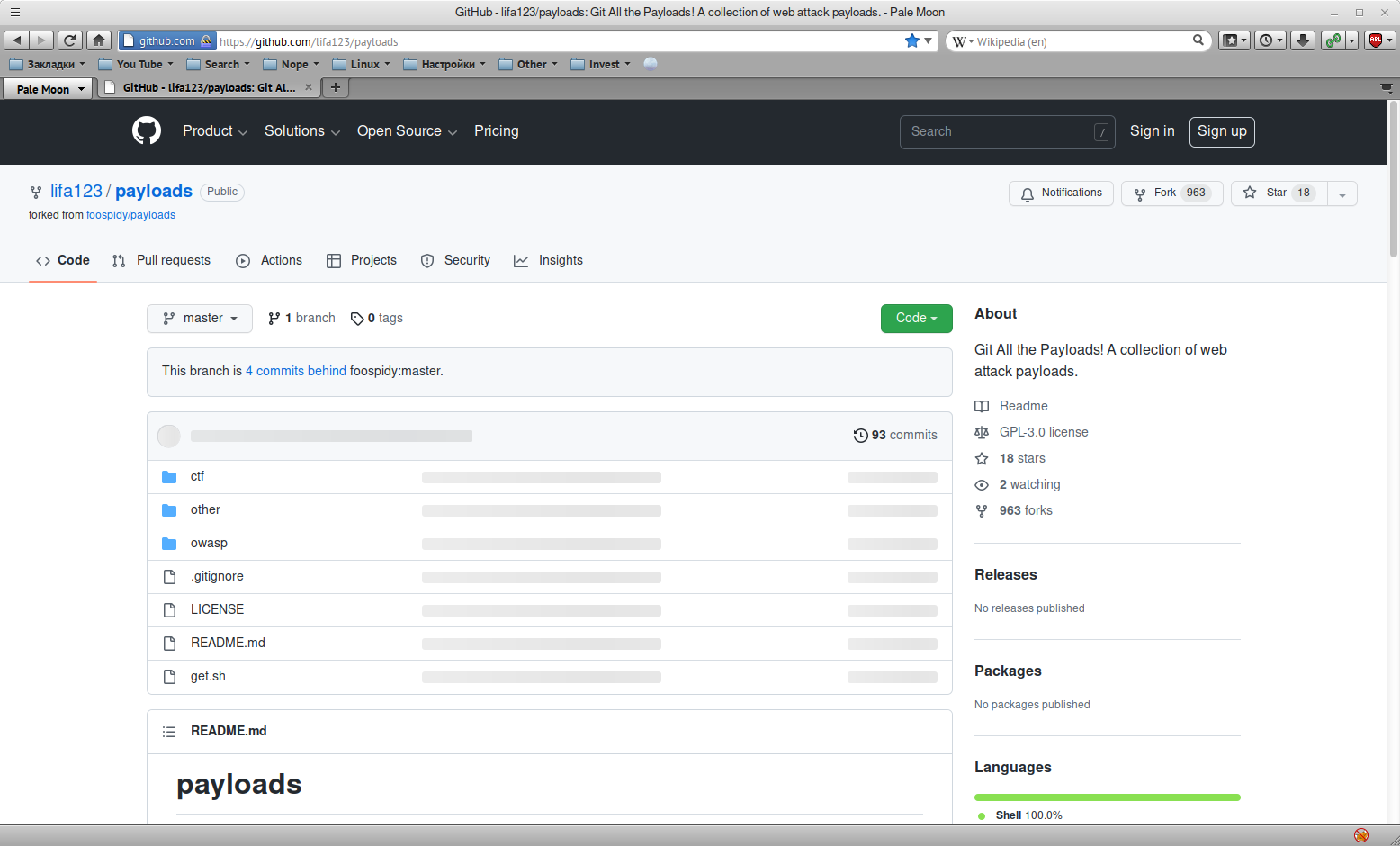The width and height of the screenshot is (1400, 846).
Task: Click the red ABL adblock icon
Action: click(x=1375, y=40)
